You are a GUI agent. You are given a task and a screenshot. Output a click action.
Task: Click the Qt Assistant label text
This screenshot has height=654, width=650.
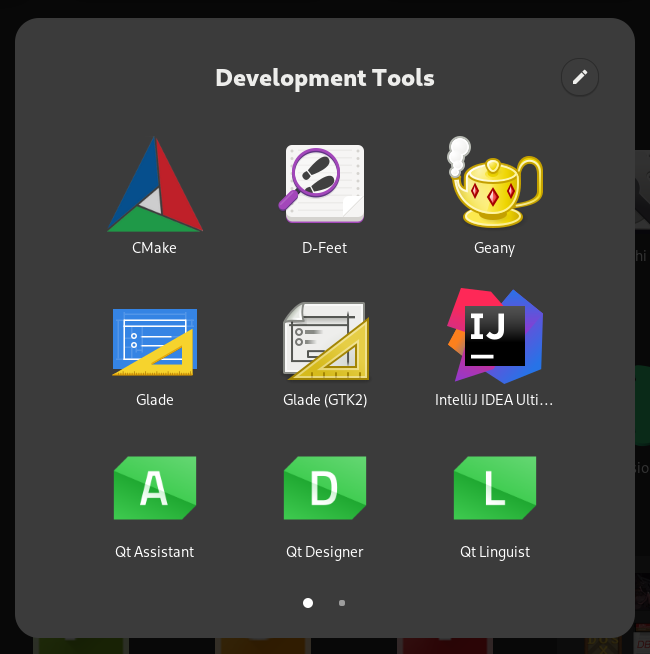point(154,552)
